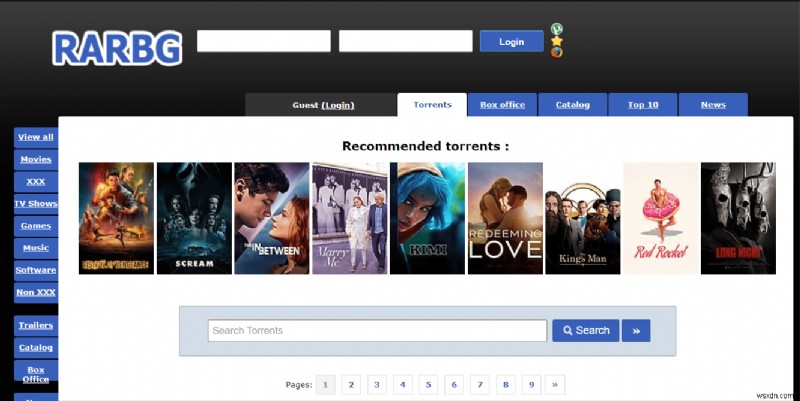Screen dimensions: 800x401
Task: Go to page 9
Action: 532,385
